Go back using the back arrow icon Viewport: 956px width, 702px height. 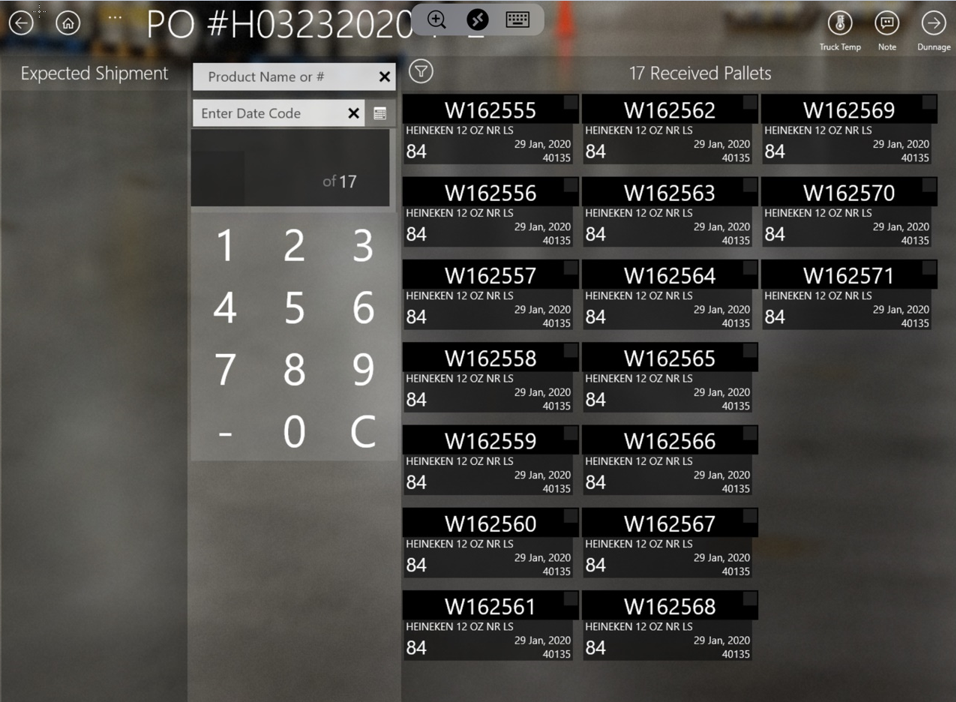pos(21,24)
